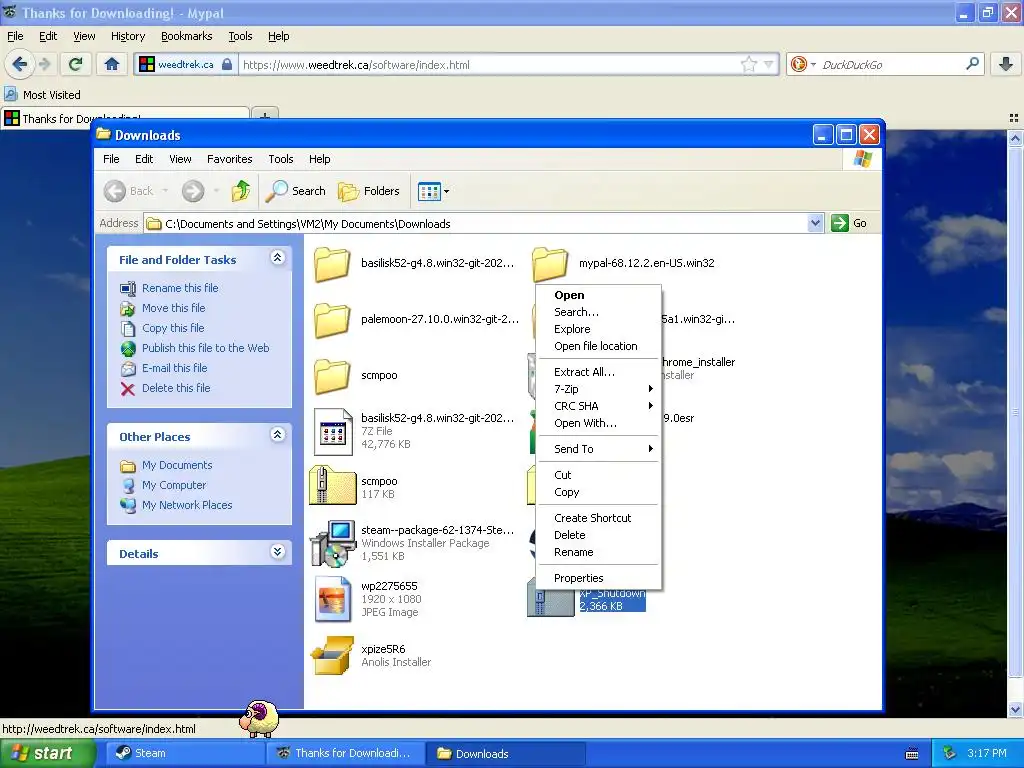Click the XP_Shutdown file icon

[551, 602]
